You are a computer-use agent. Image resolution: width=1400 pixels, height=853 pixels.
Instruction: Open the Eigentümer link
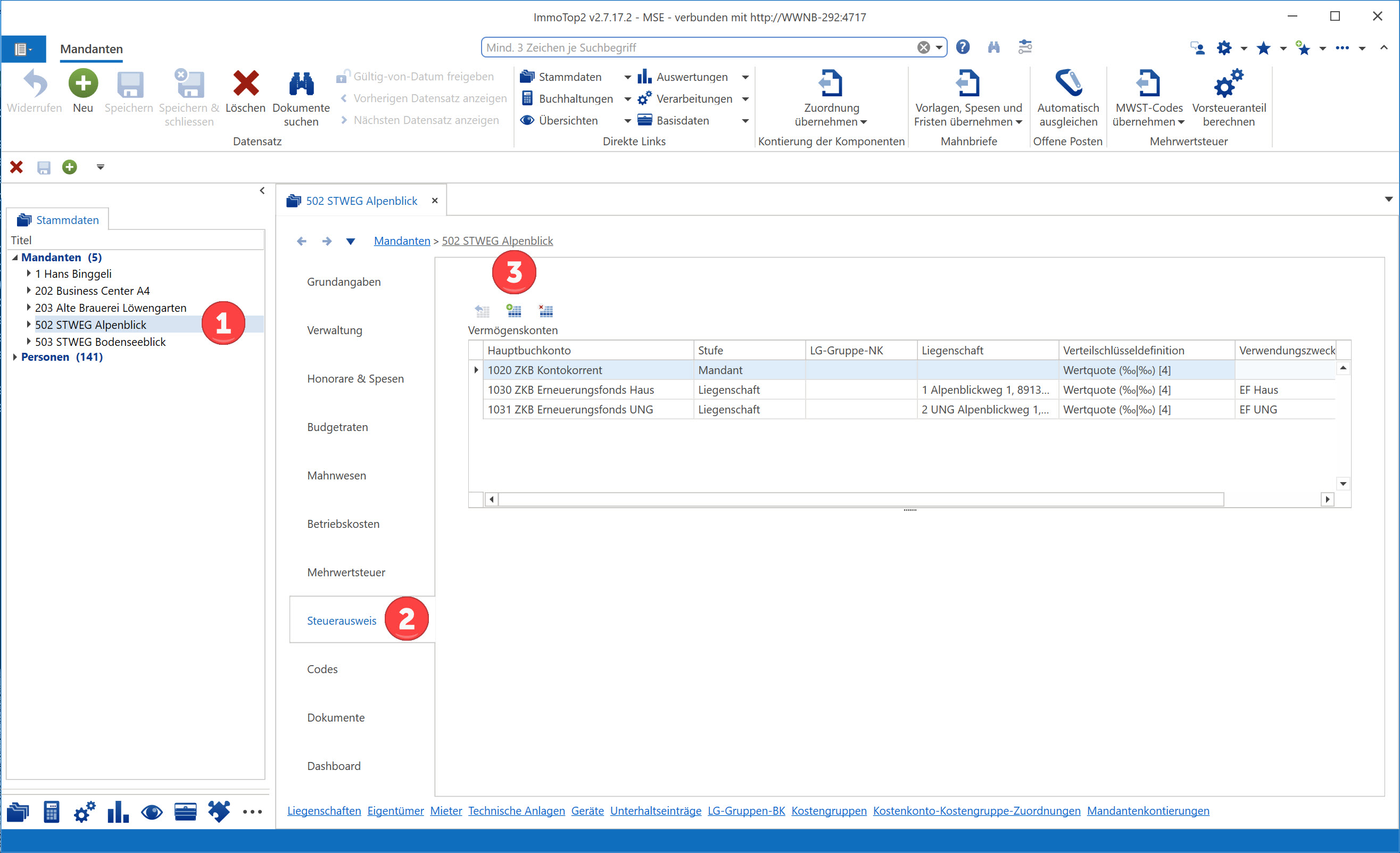tap(395, 811)
